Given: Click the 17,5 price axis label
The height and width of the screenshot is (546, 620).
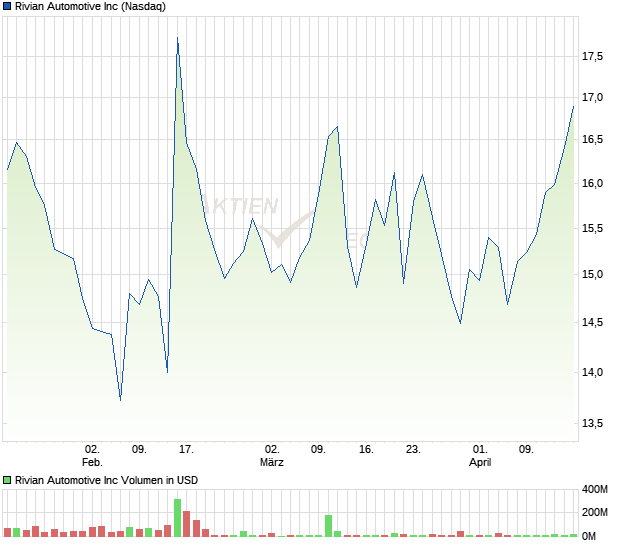Looking at the screenshot, I should 593,57.
